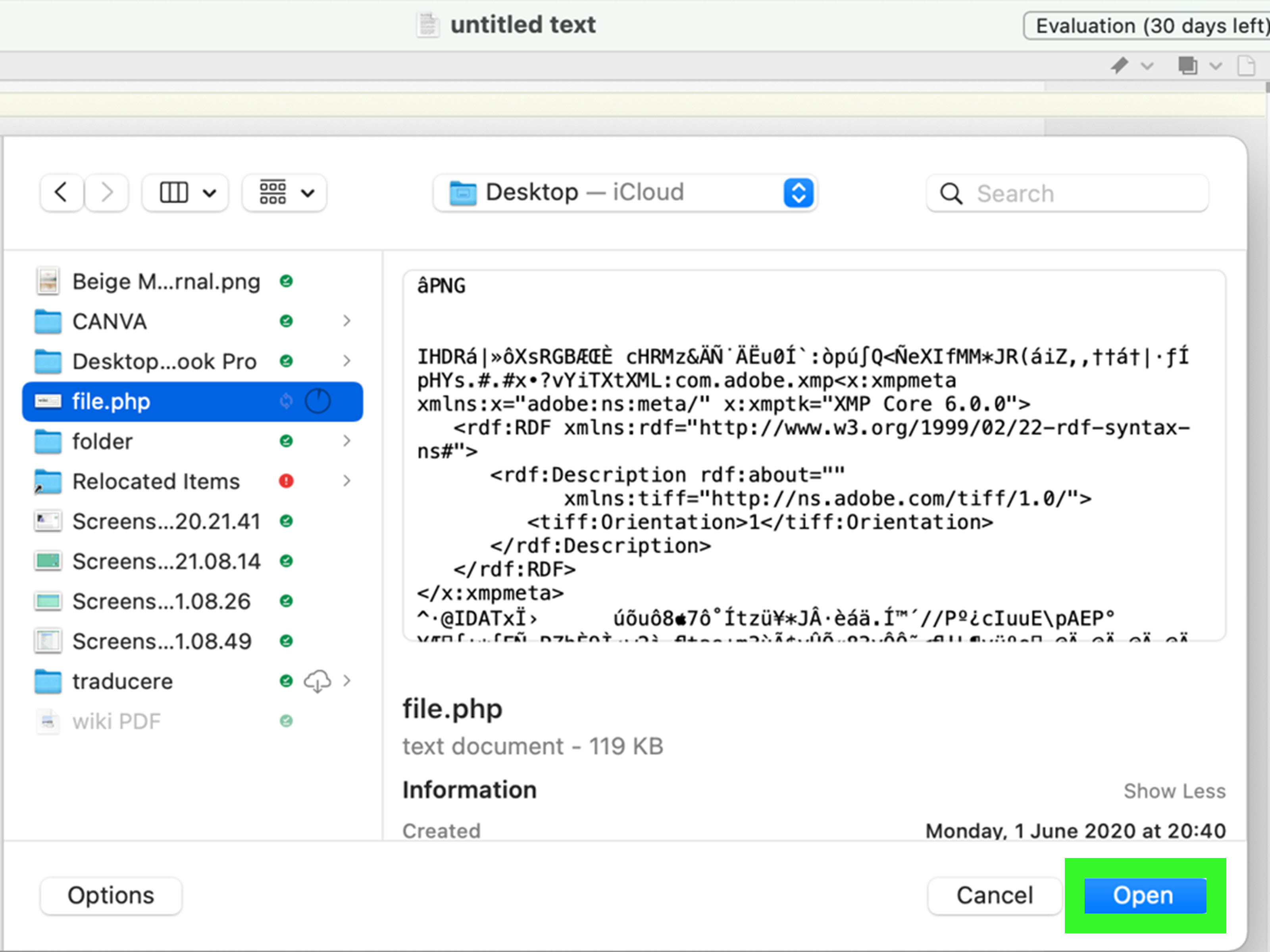This screenshot has height=952, width=1270.
Task: Open the column view selector
Action: (185, 193)
